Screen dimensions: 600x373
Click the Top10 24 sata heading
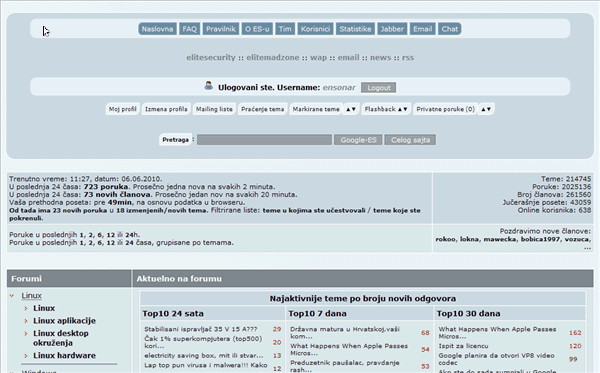point(173,313)
